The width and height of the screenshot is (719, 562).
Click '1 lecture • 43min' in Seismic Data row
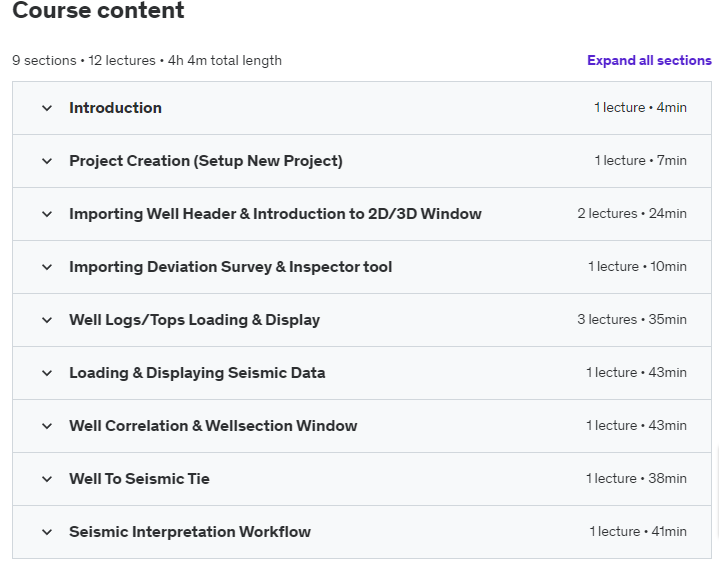click(636, 372)
